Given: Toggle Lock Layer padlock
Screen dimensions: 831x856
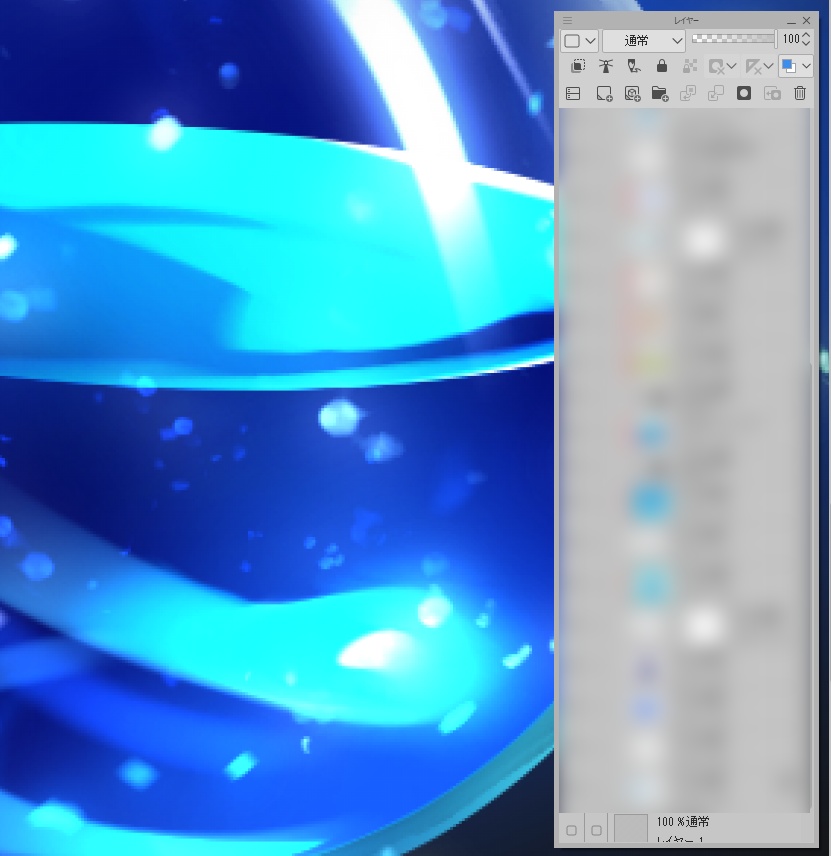Looking at the screenshot, I should coord(661,67).
